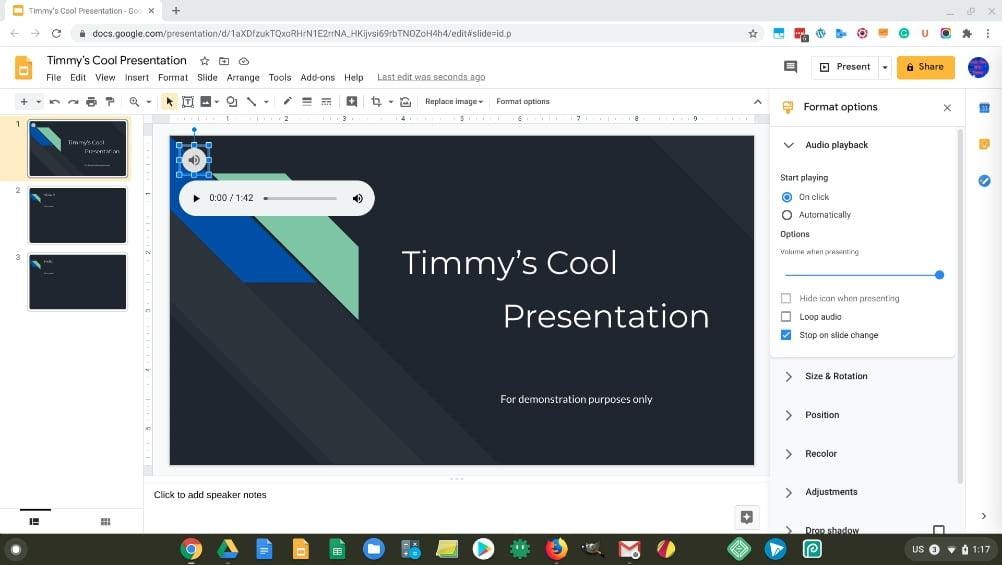Move the presentation to a folder
The image size is (1002, 565).
(x=224, y=61)
